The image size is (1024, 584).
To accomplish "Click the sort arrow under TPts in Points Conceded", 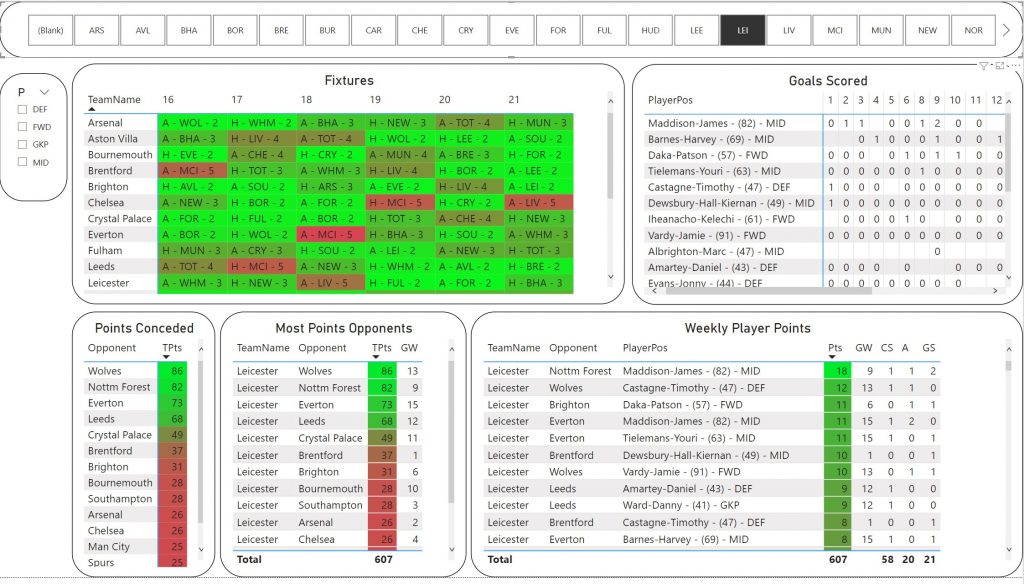I will point(168,357).
